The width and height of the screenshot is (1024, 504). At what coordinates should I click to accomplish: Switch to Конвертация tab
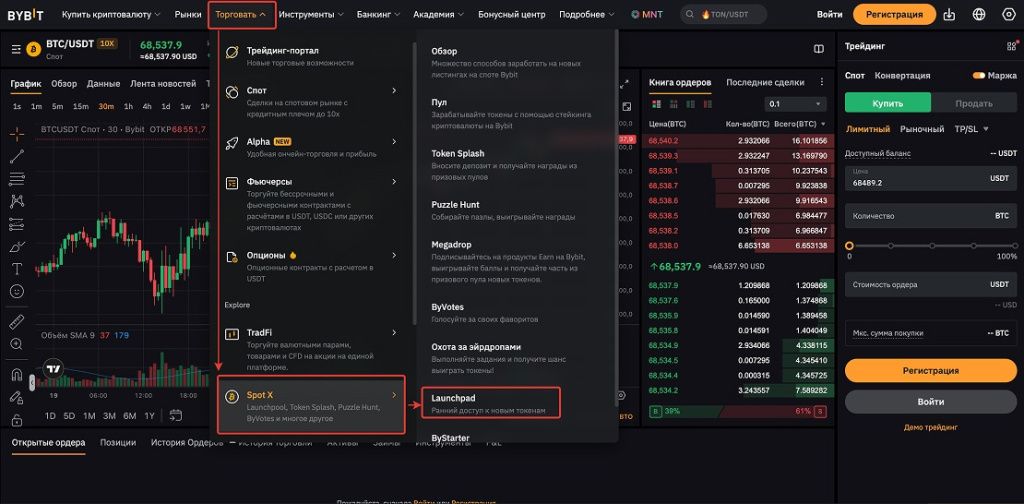pyautogui.click(x=902, y=76)
